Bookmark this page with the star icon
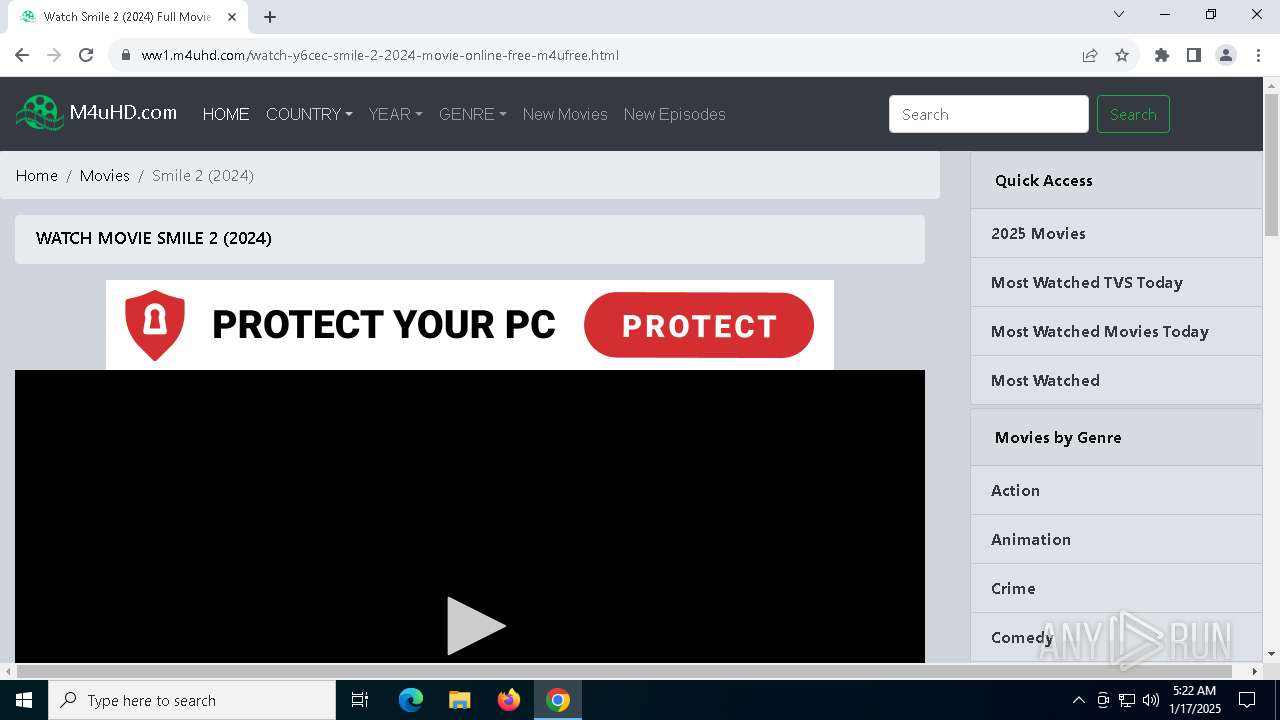The height and width of the screenshot is (720, 1280). [x=1122, y=55]
